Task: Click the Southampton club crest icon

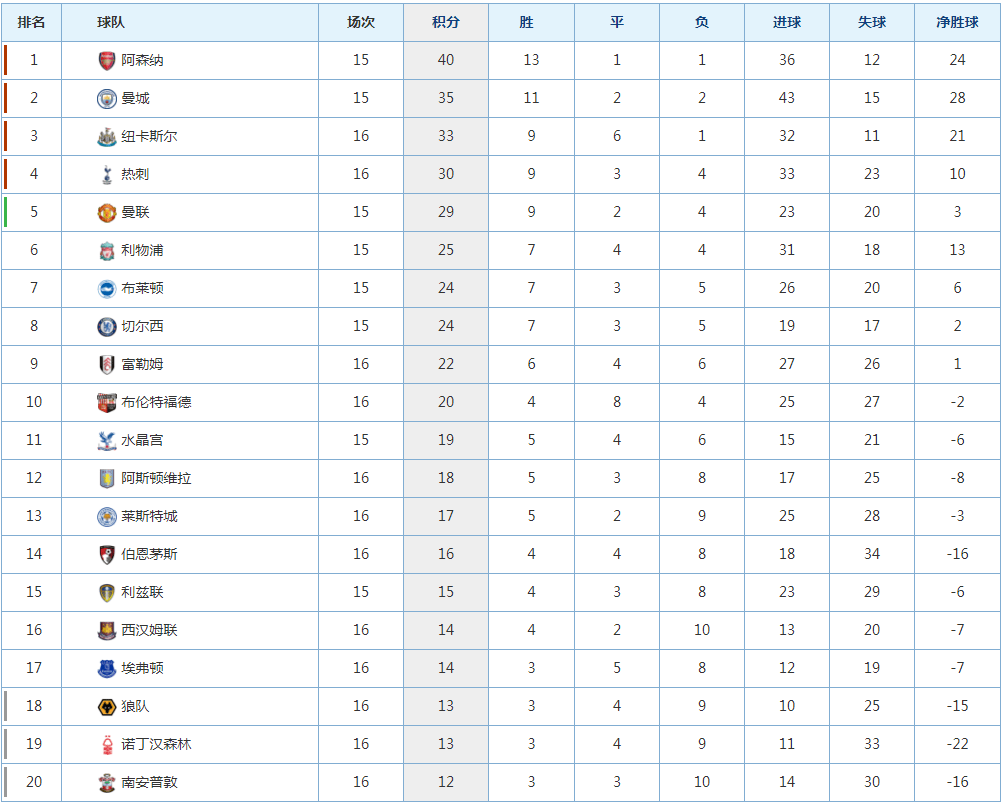Action: pos(107,782)
